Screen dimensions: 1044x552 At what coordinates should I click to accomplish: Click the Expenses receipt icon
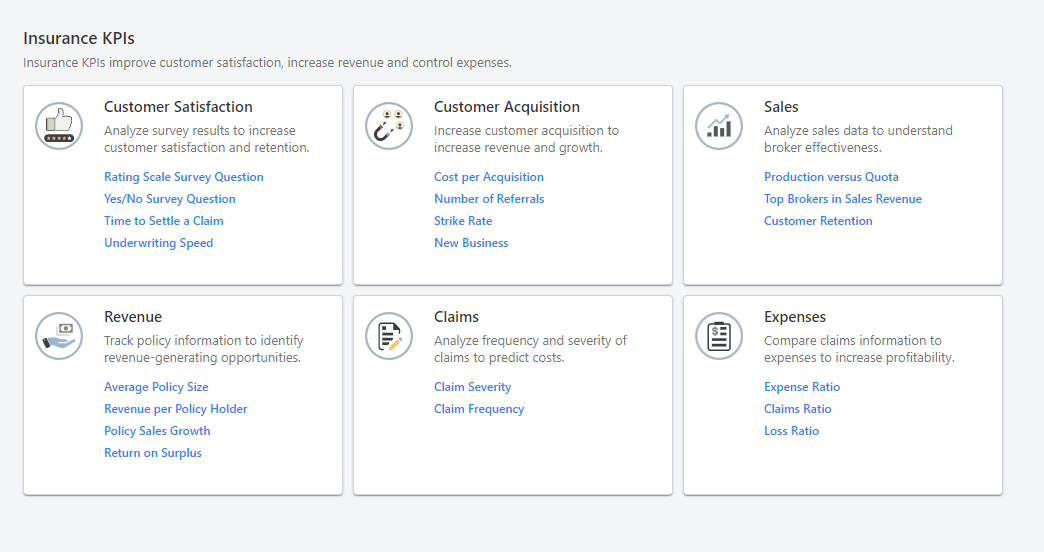click(x=719, y=336)
